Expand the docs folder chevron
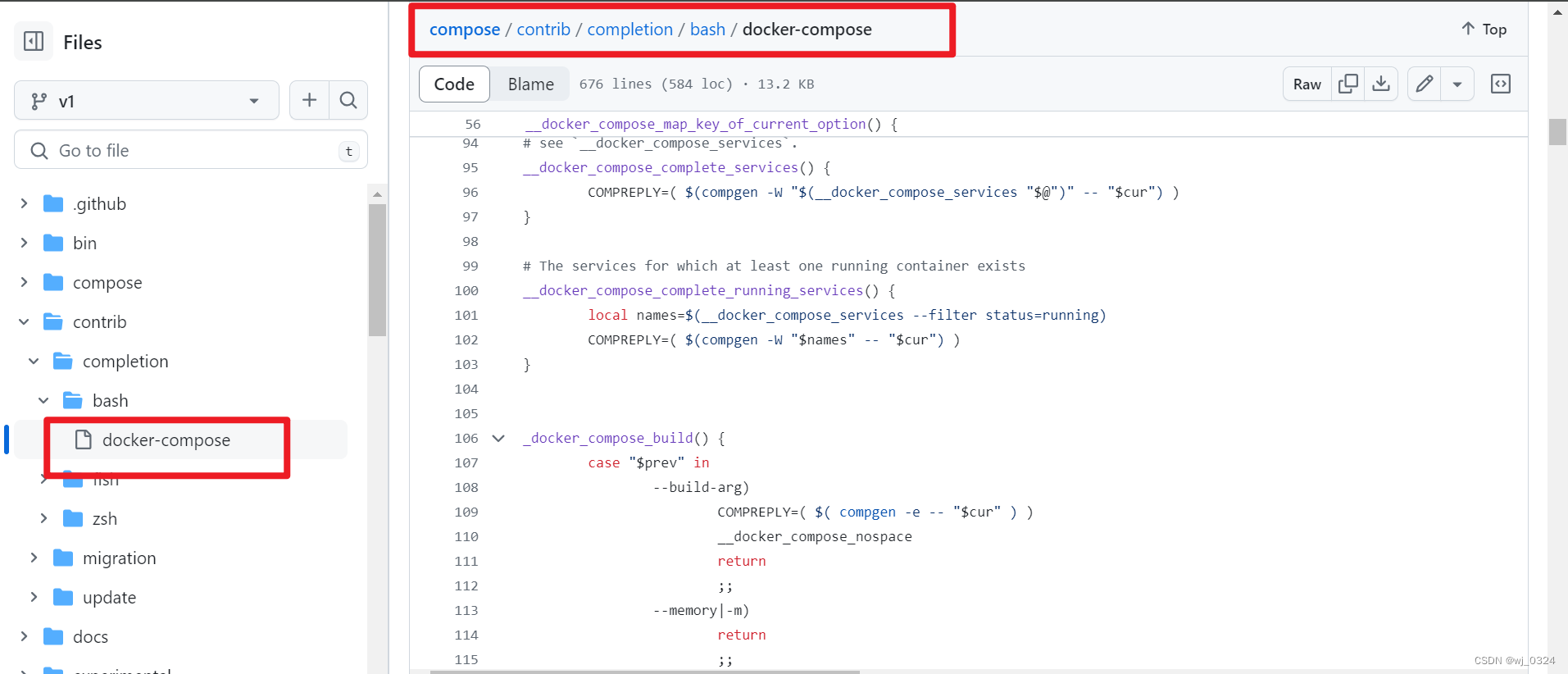The height and width of the screenshot is (674, 1568). click(x=25, y=636)
